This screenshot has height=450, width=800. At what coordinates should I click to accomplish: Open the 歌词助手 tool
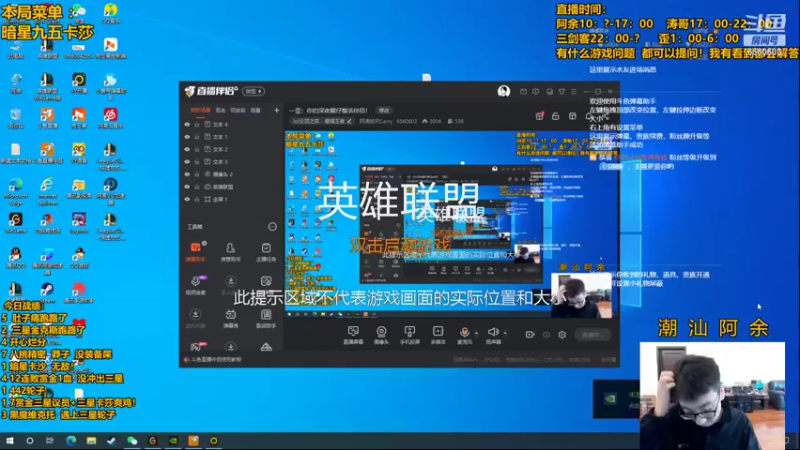266,318
